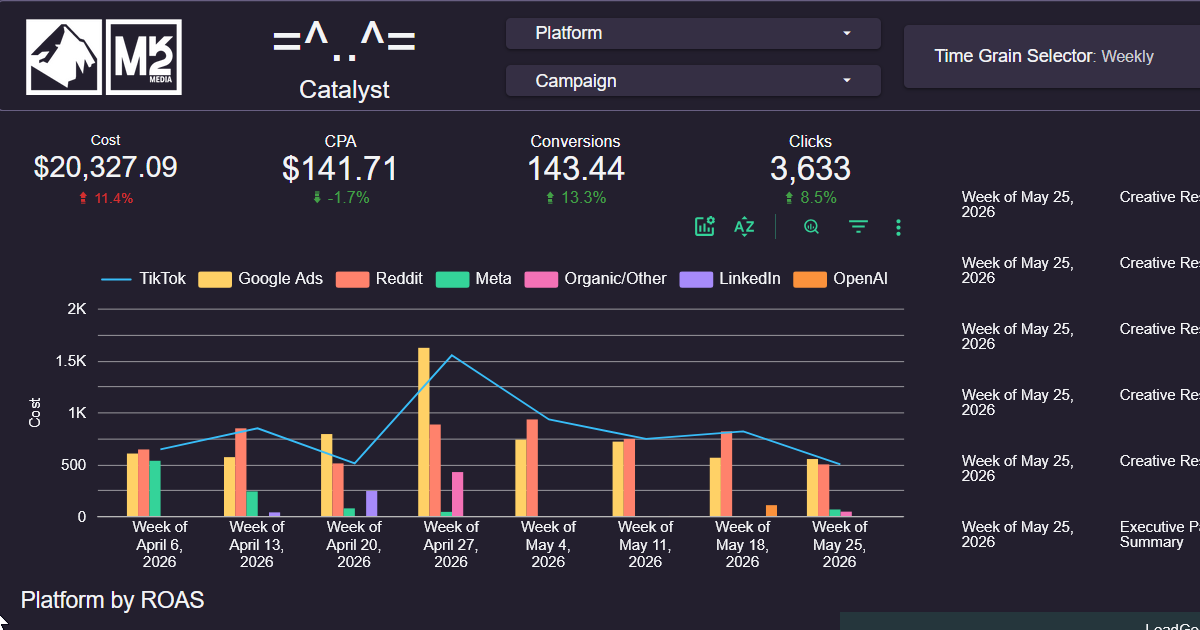
Task: Click the filter lines icon
Action: point(858,227)
